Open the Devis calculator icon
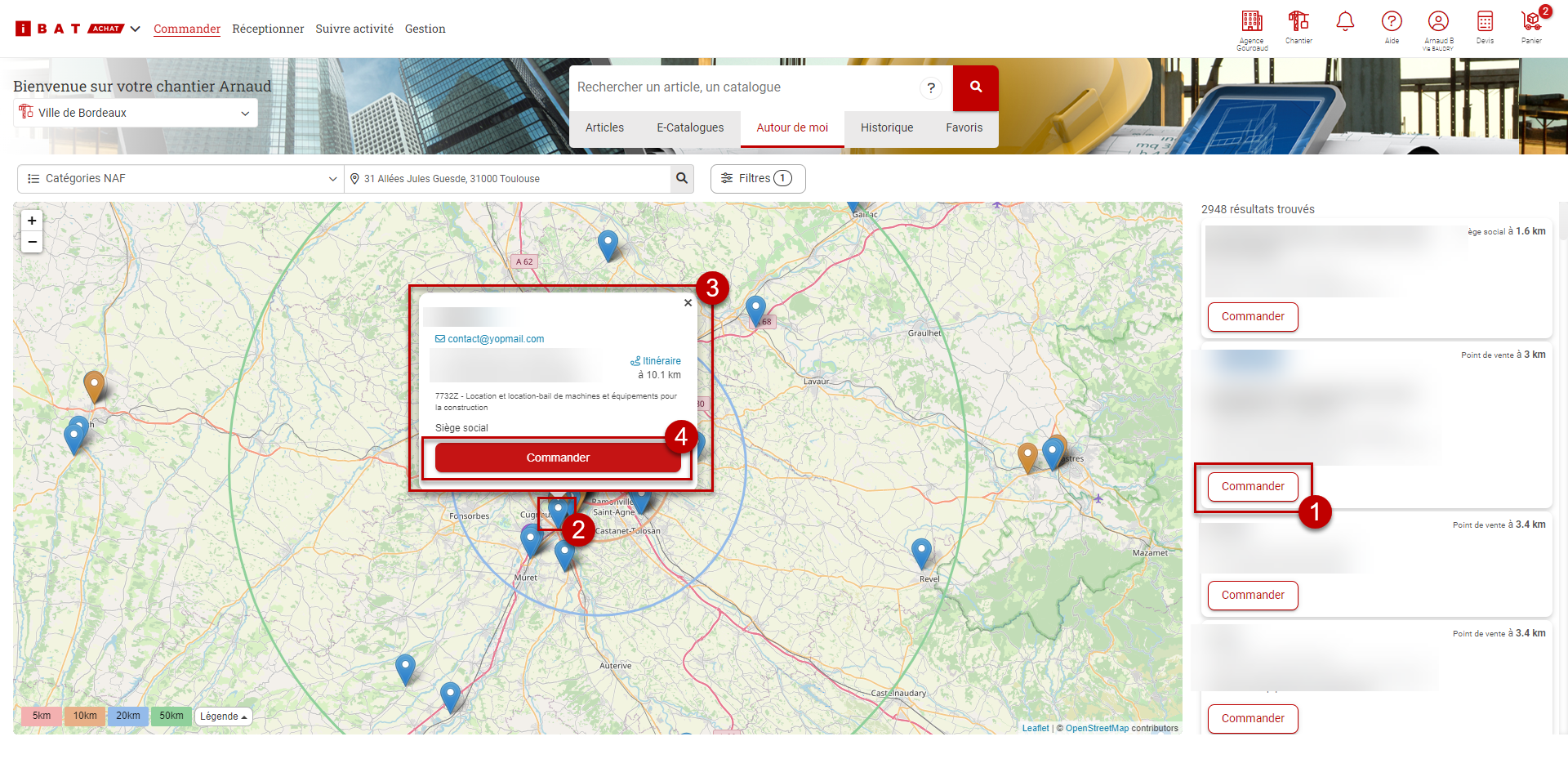Screen dimensions: 1568x759 [1485, 26]
